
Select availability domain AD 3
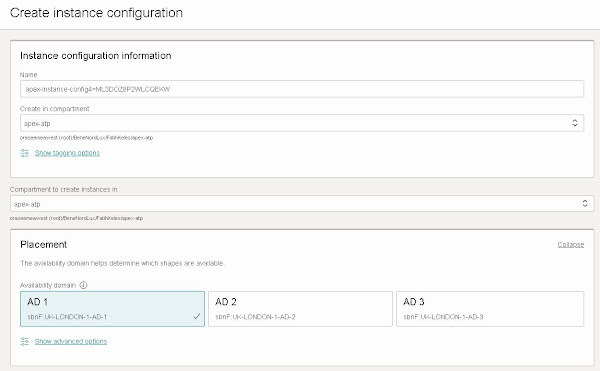click(490, 309)
